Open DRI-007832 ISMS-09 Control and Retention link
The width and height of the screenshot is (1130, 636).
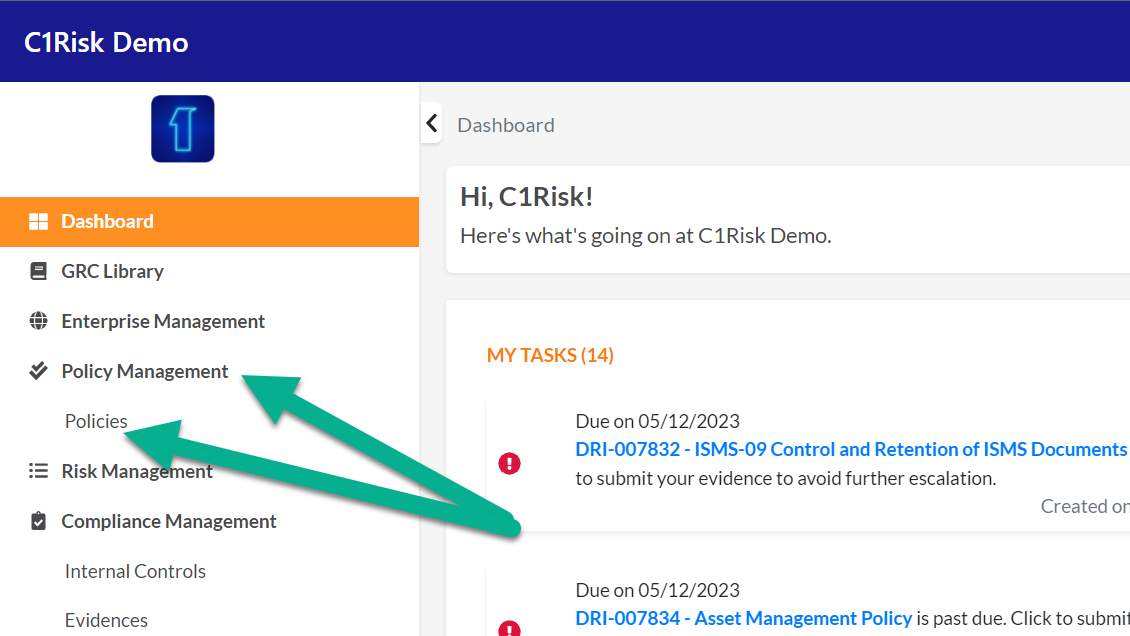tap(851, 449)
